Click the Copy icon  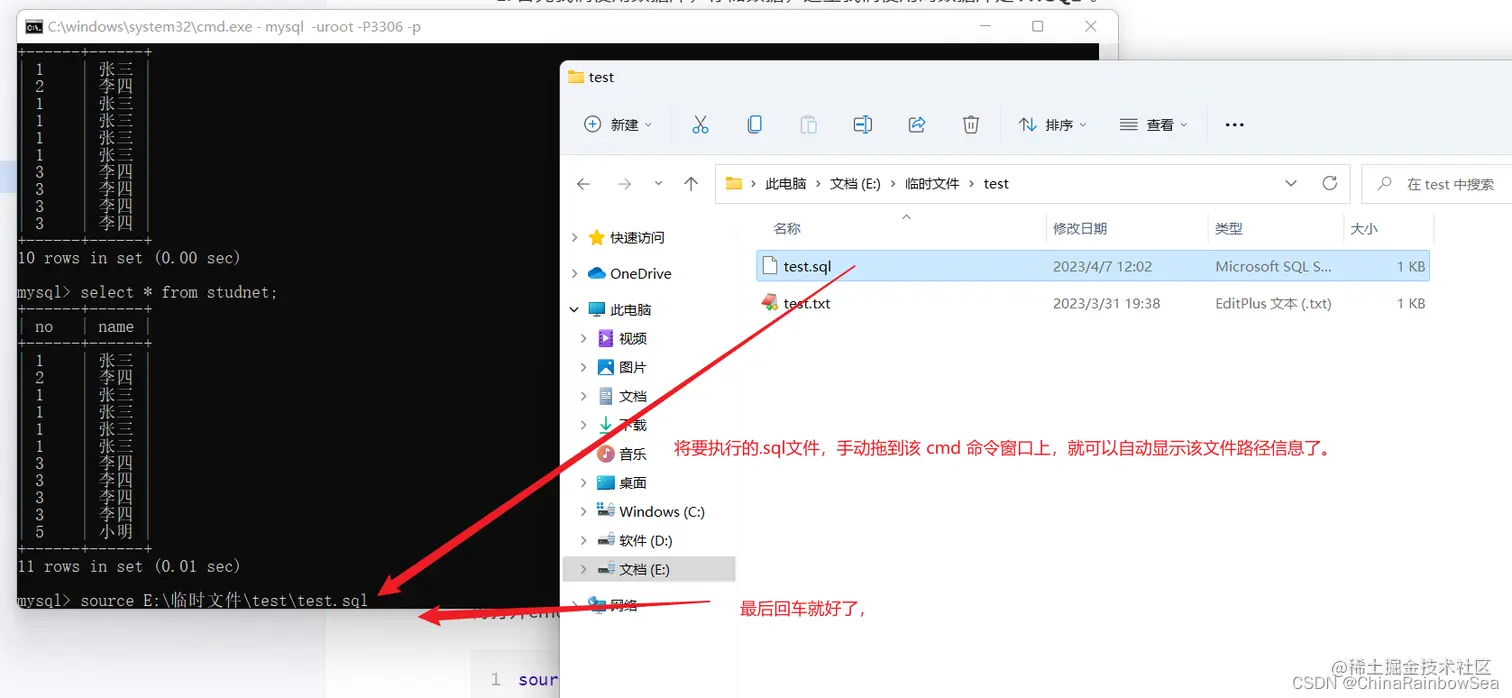(754, 124)
